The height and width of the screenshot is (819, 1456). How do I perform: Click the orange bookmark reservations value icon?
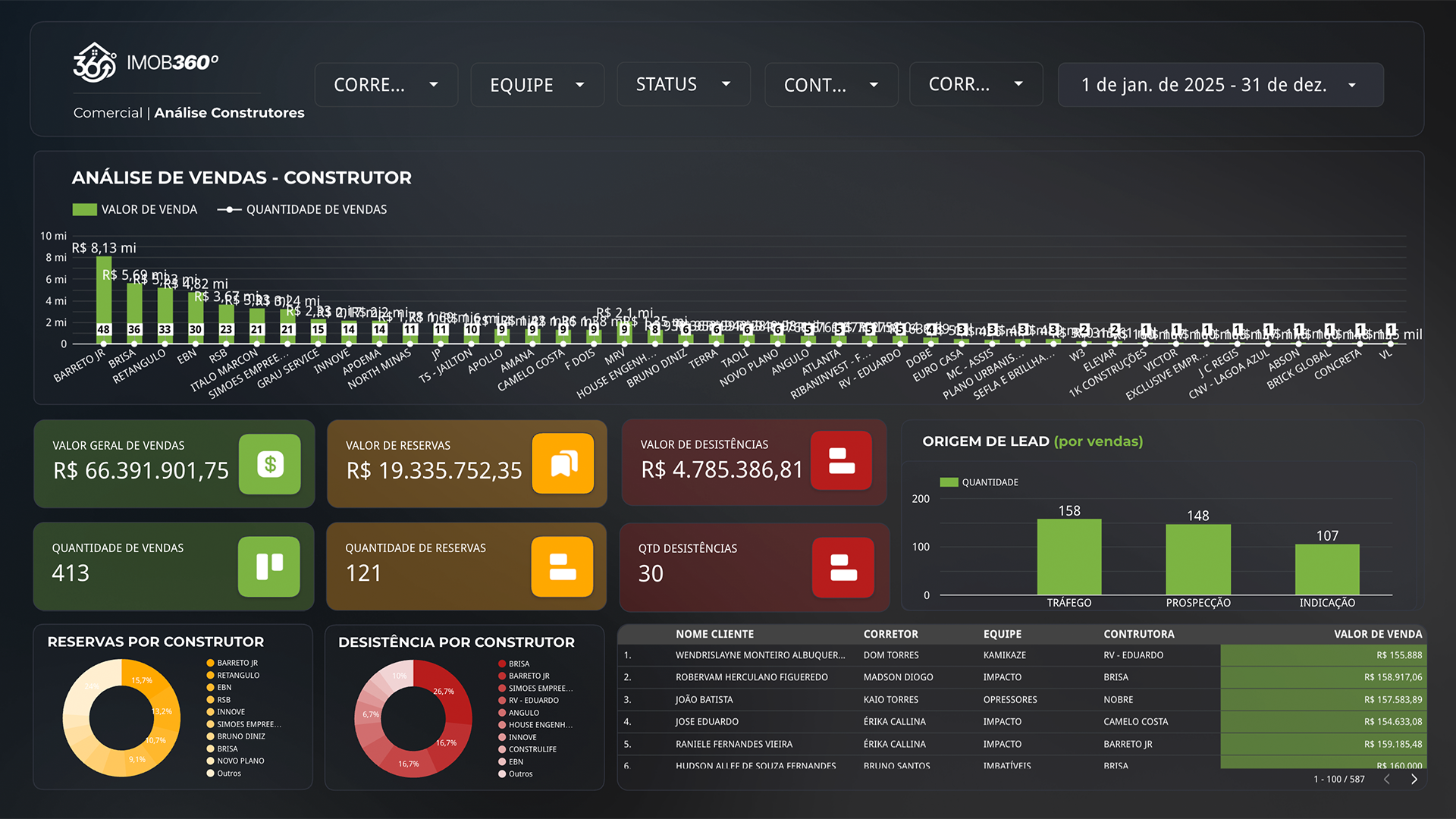[563, 463]
